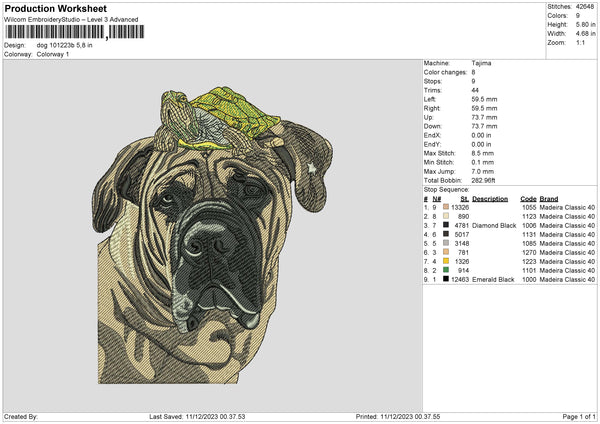Click the Production Worksheet title
The image size is (600, 424).
[x=55, y=9]
